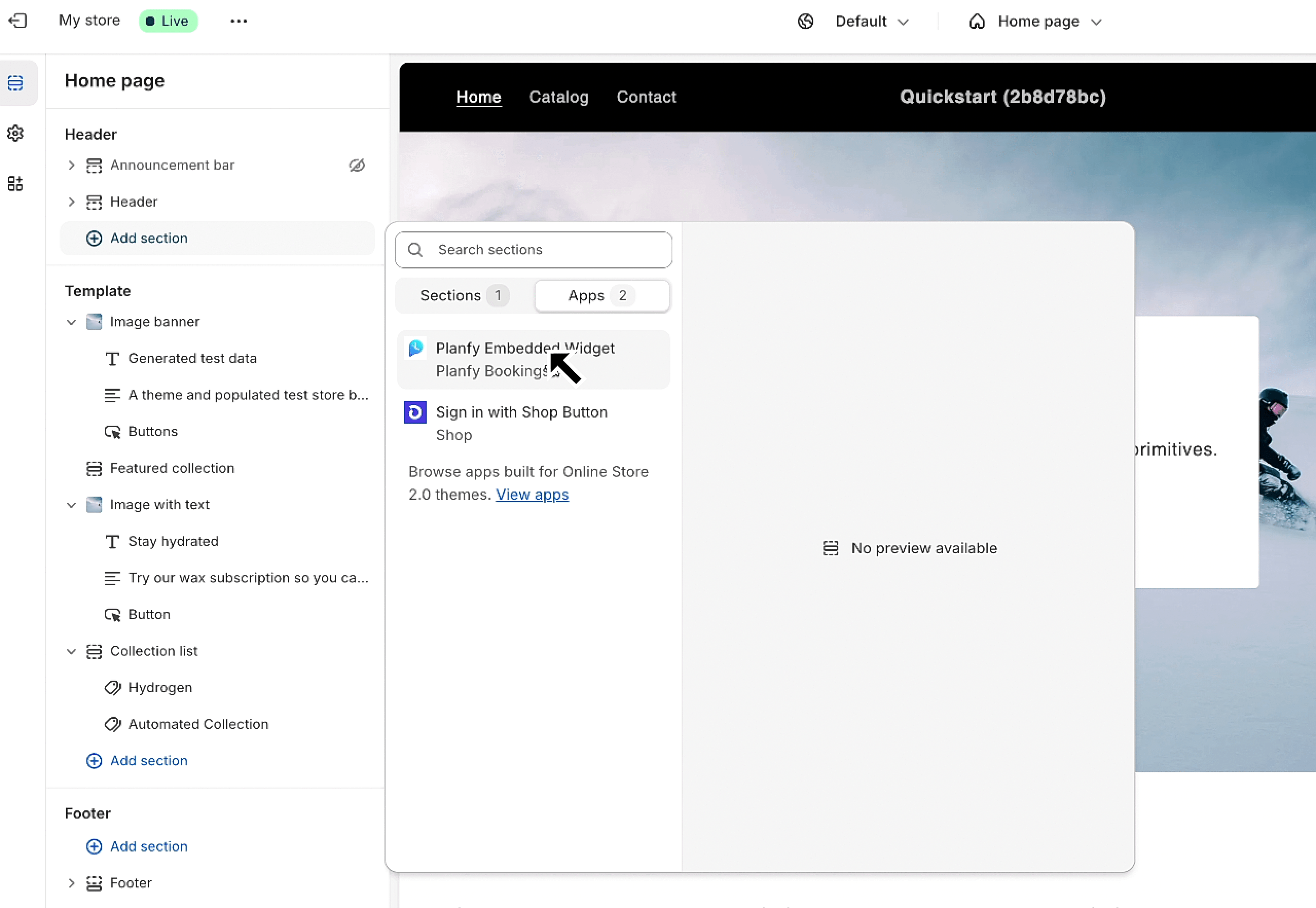Open the app embeds sidebar icon

(x=15, y=183)
